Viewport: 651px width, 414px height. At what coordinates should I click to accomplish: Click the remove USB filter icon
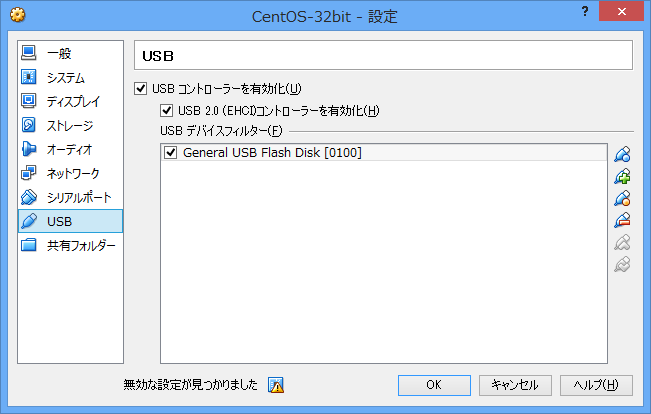tap(622, 220)
